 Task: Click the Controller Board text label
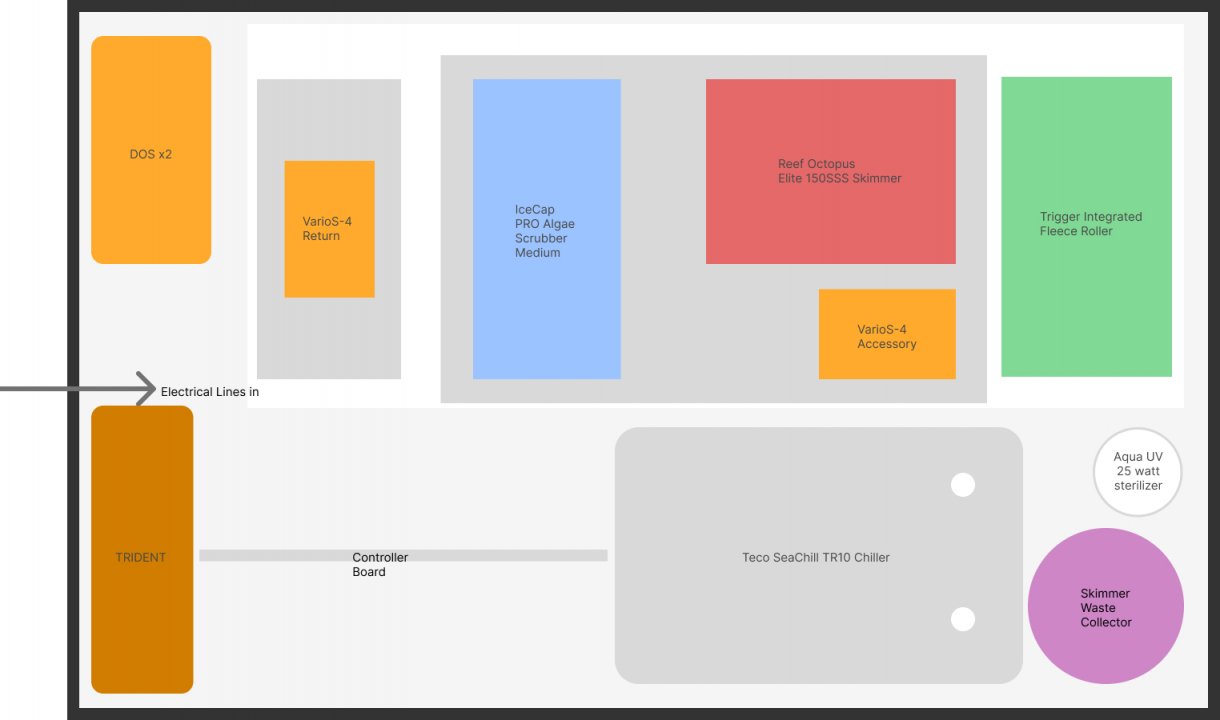click(x=380, y=565)
